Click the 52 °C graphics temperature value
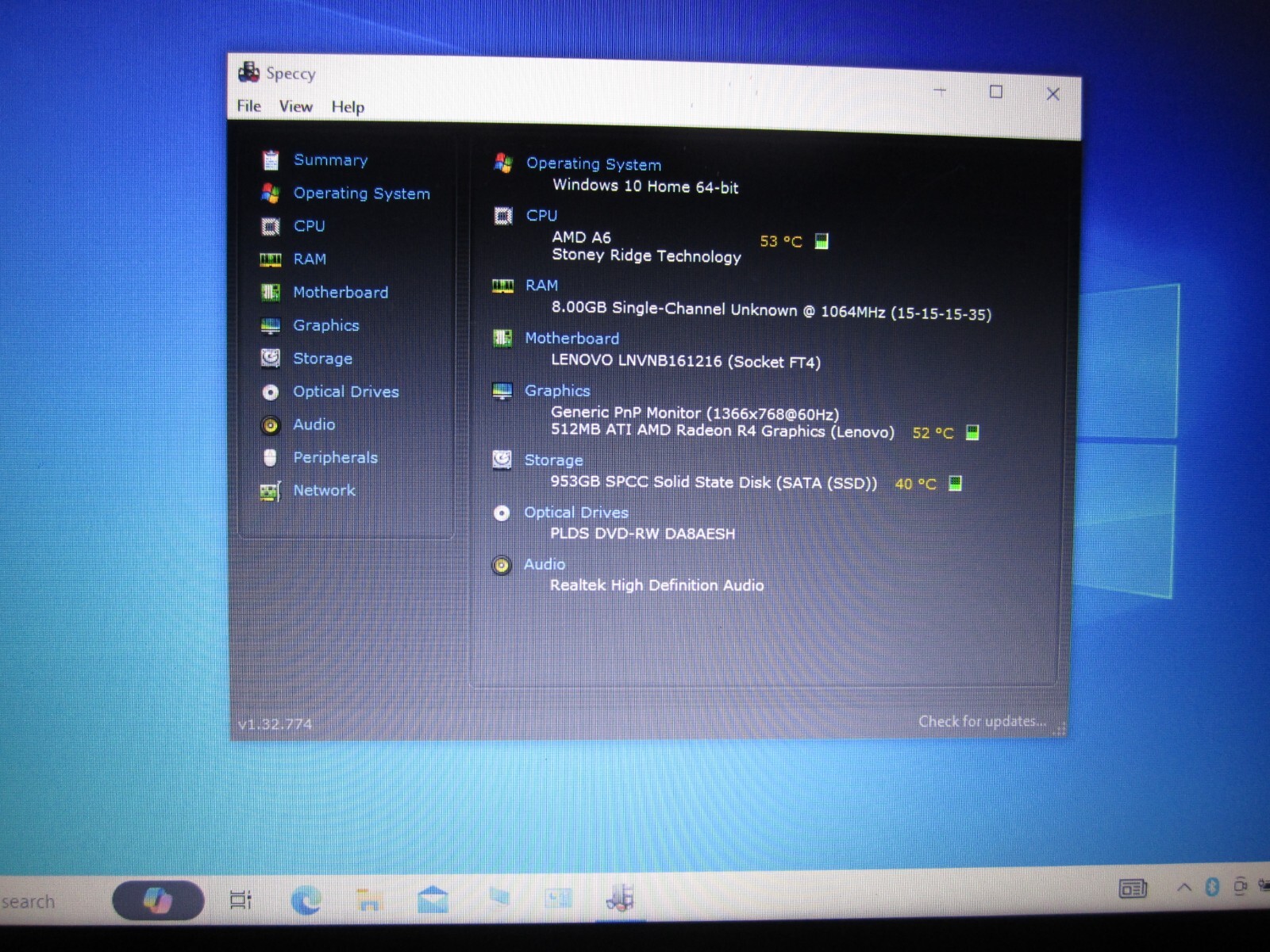Image resolution: width=1270 pixels, height=952 pixels. click(x=933, y=432)
